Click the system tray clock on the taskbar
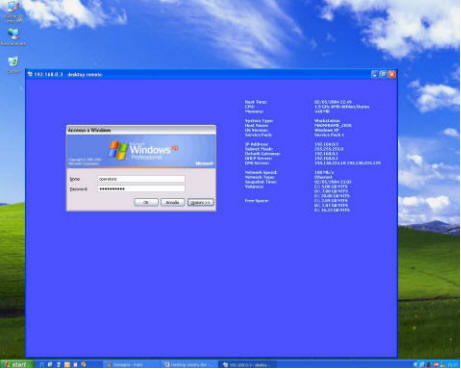 coord(453,365)
